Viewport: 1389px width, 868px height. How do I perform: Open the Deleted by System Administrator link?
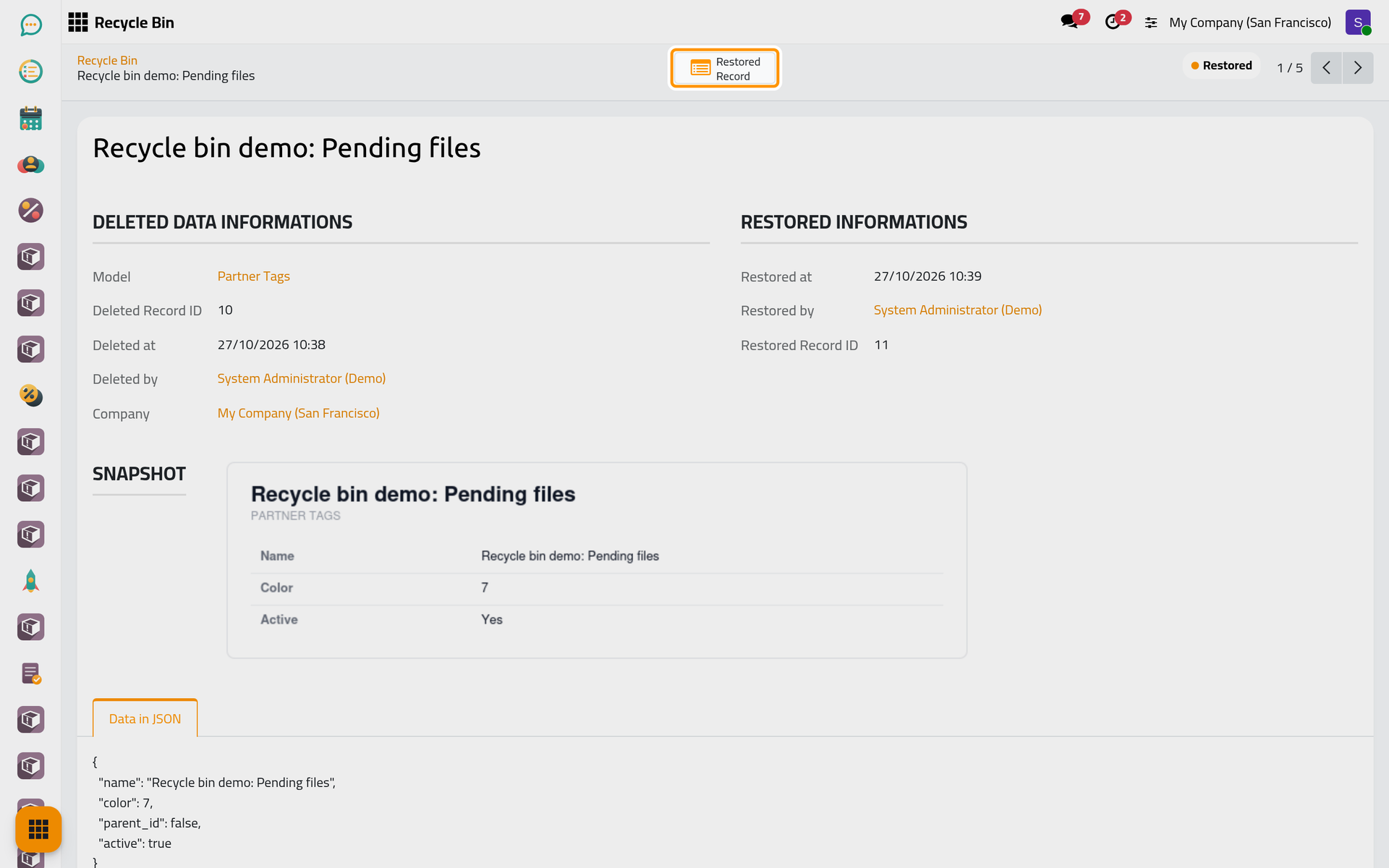pyautogui.click(x=302, y=378)
